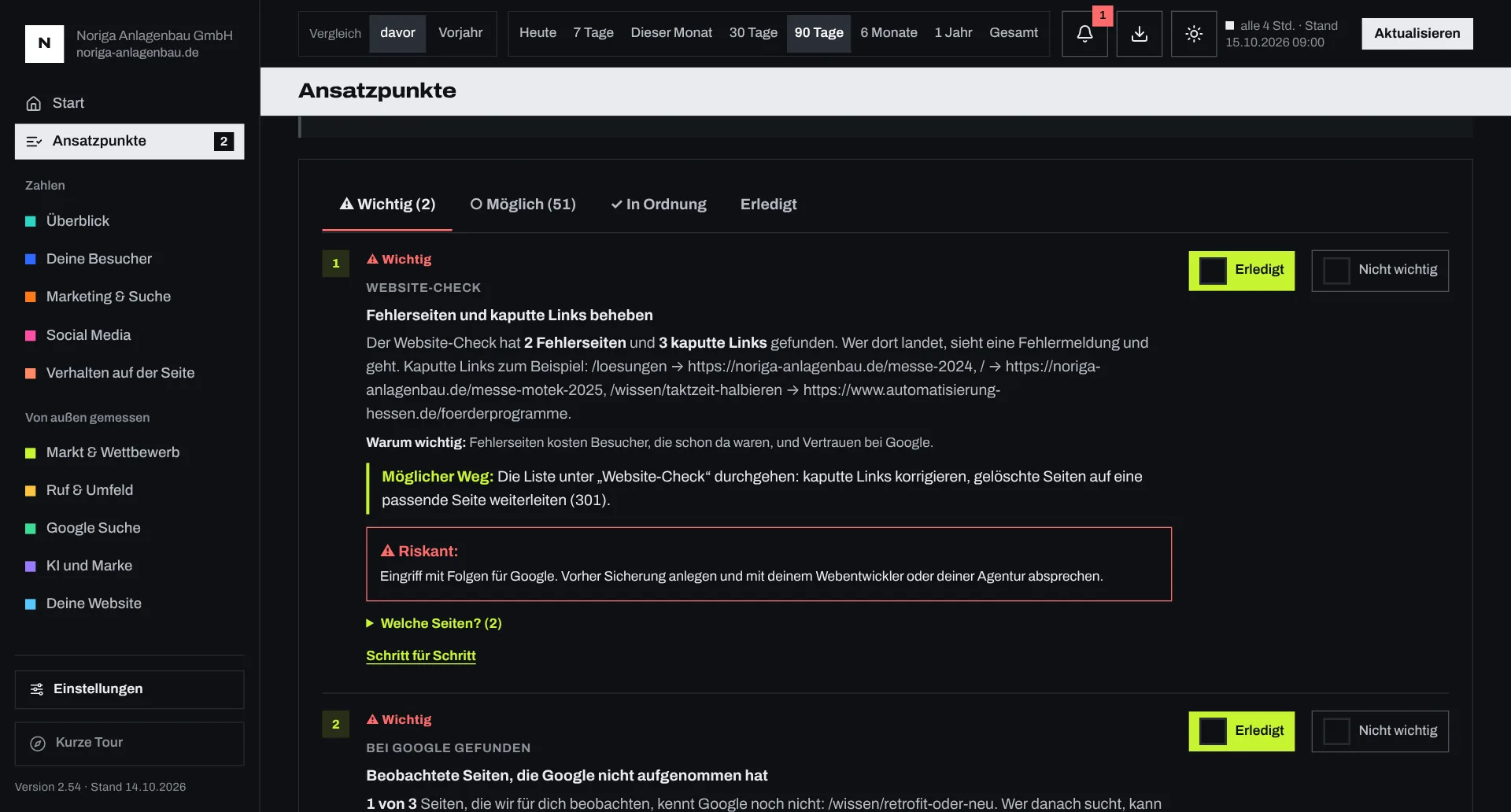This screenshot has height=812, width=1511.
Task: Select the Gesamt time range
Action: click(x=1014, y=33)
